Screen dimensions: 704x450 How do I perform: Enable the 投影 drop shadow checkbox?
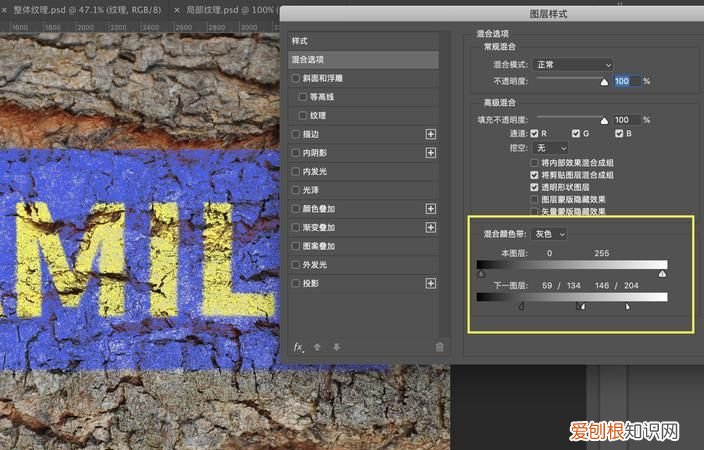pyautogui.click(x=295, y=283)
